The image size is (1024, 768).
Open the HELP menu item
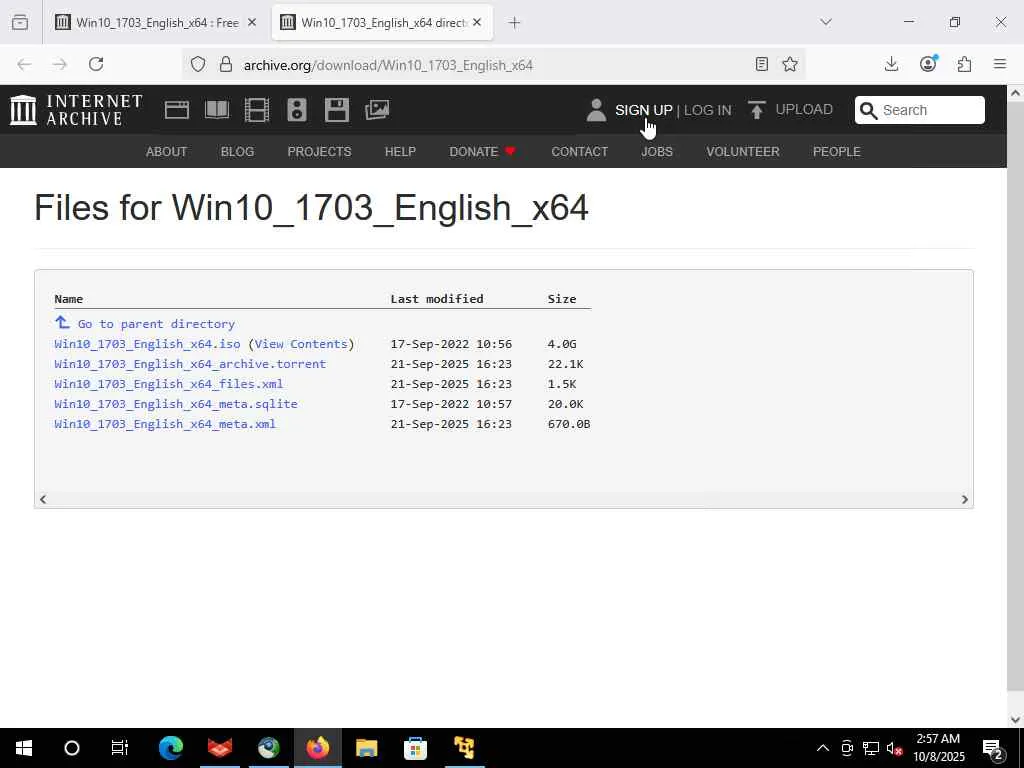(x=400, y=152)
